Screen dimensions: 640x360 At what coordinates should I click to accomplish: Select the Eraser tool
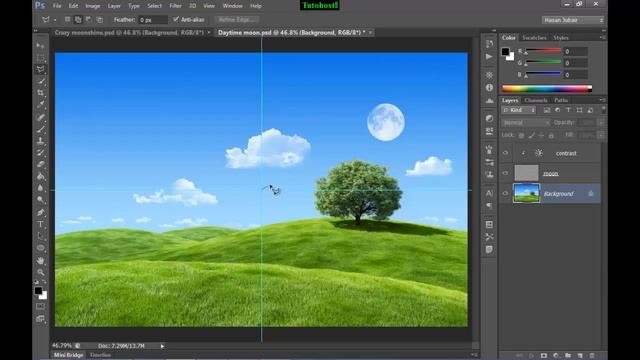40,164
